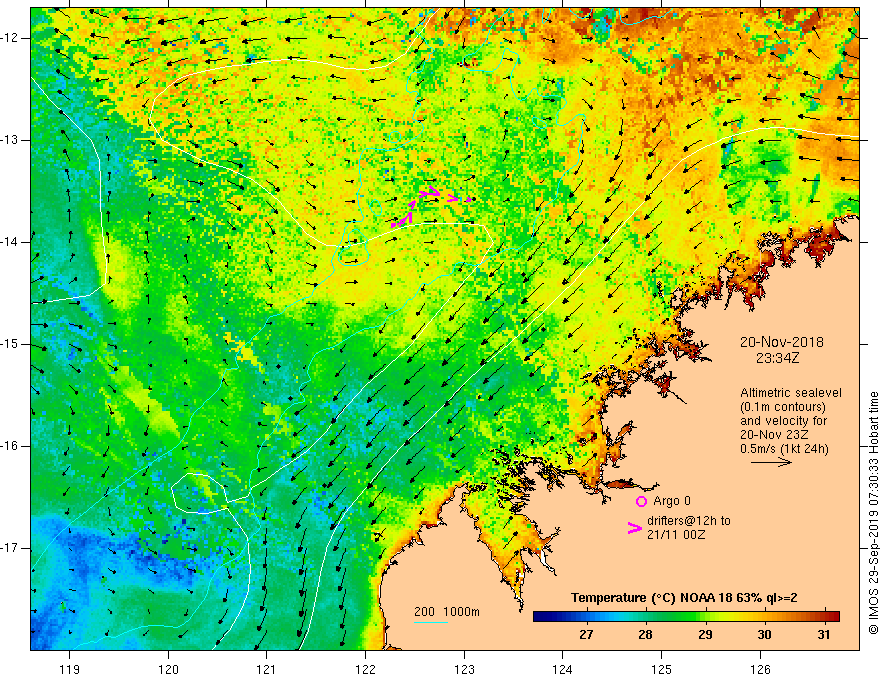The width and height of the screenshot is (880, 680).
Task: Click the '200 1000m' depth label
Action: point(447,612)
